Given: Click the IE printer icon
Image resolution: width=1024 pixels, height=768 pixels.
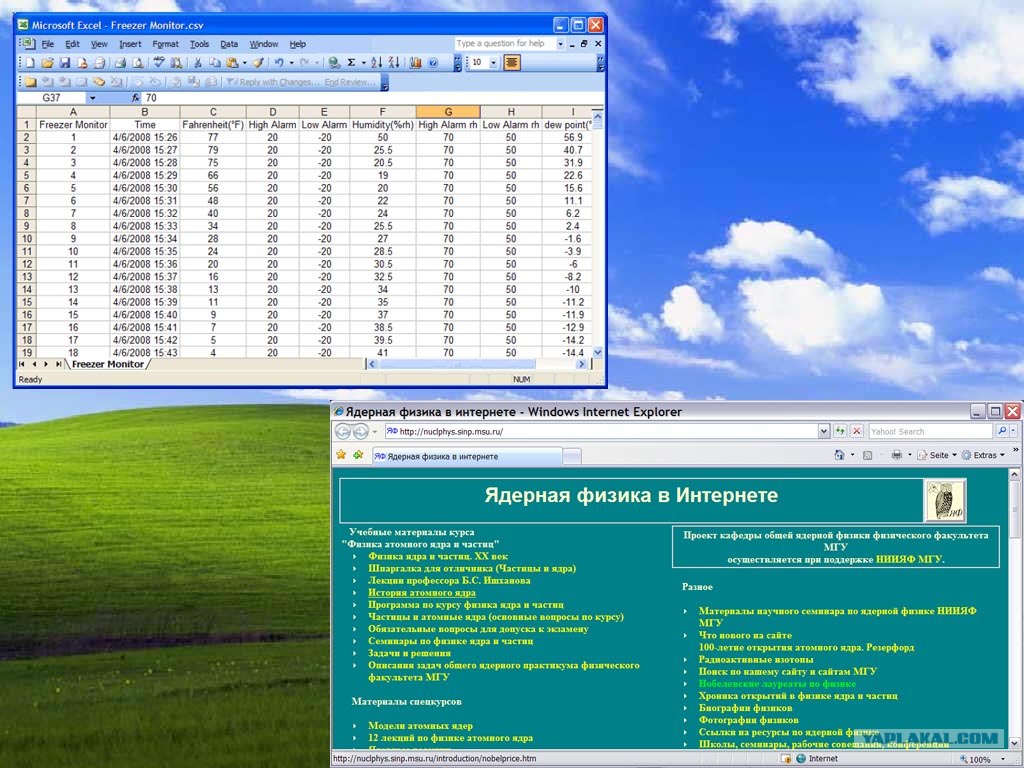Looking at the screenshot, I should (x=897, y=455).
